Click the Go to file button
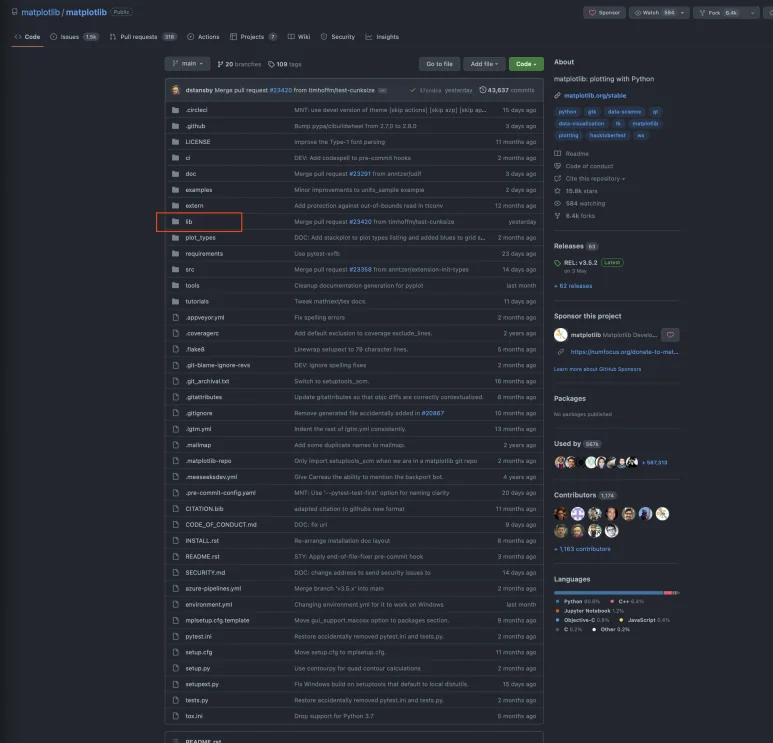The width and height of the screenshot is (773, 743). (x=439, y=63)
